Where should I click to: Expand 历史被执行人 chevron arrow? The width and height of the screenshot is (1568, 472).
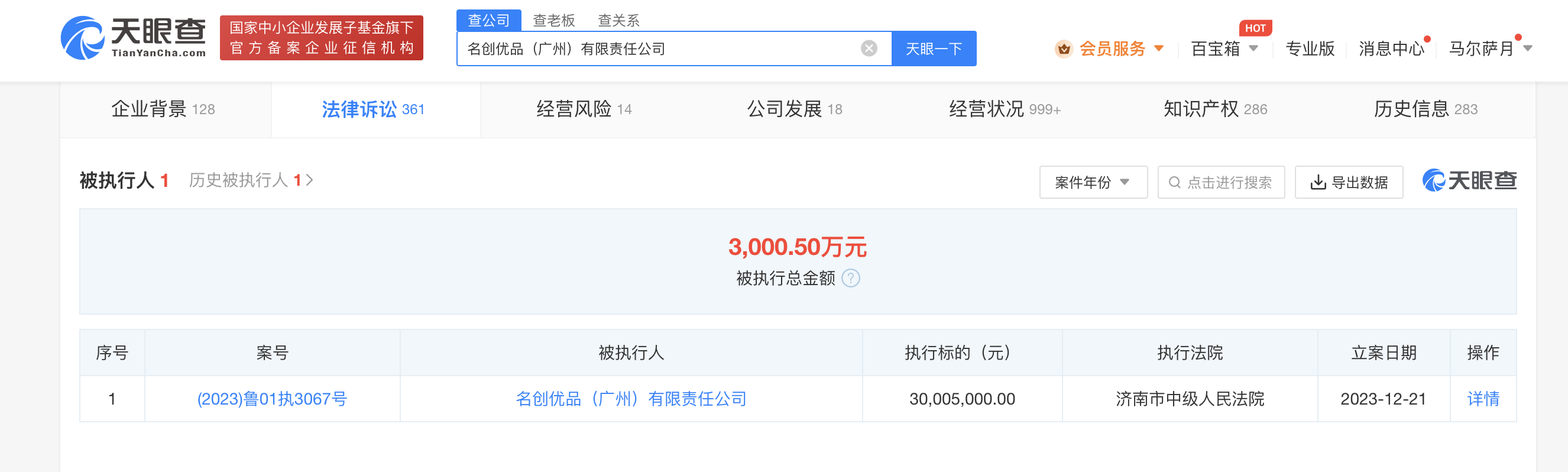[310, 180]
